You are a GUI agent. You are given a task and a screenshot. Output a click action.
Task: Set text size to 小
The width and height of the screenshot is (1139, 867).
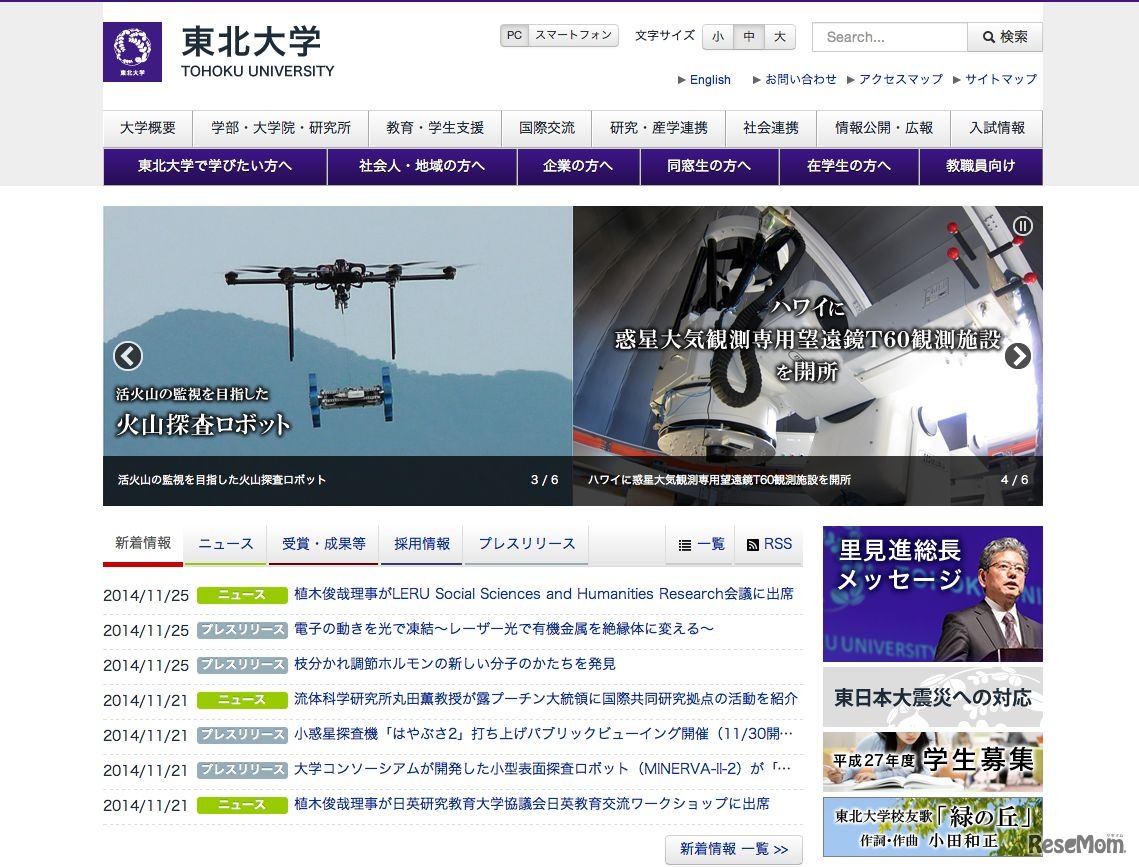(x=718, y=37)
